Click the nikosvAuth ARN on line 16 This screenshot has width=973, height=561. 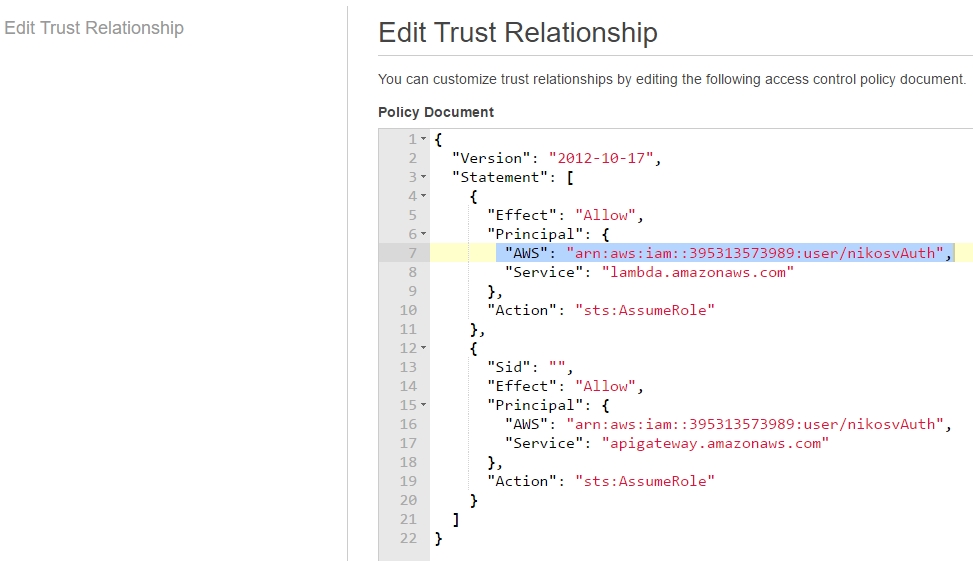[755, 424]
